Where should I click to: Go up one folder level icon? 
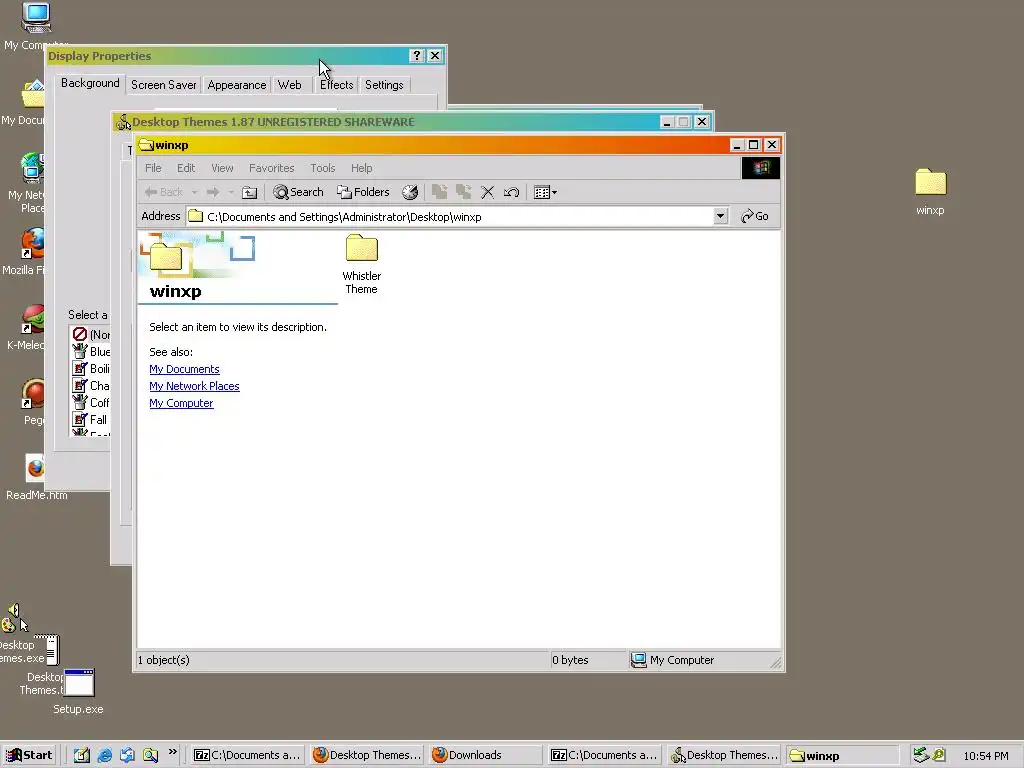tap(249, 192)
